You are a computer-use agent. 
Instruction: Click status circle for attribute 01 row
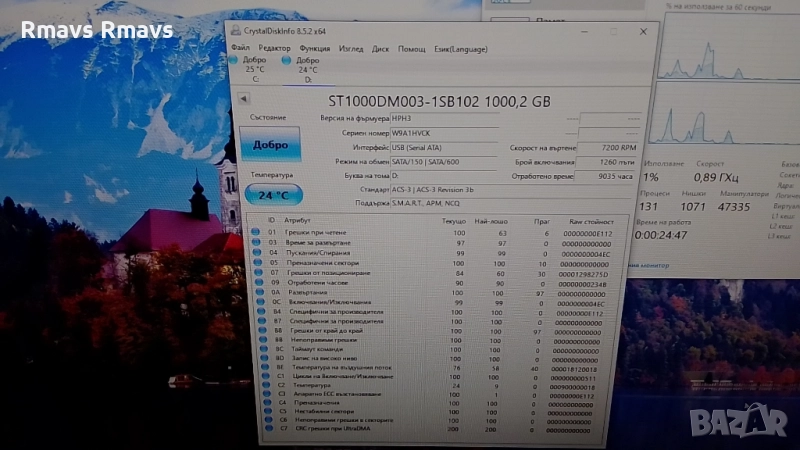pyautogui.click(x=255, y=232)
